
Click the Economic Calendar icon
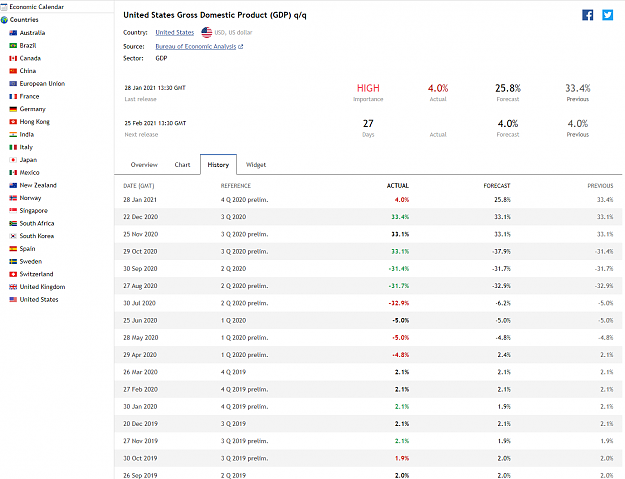coord(4,7)
